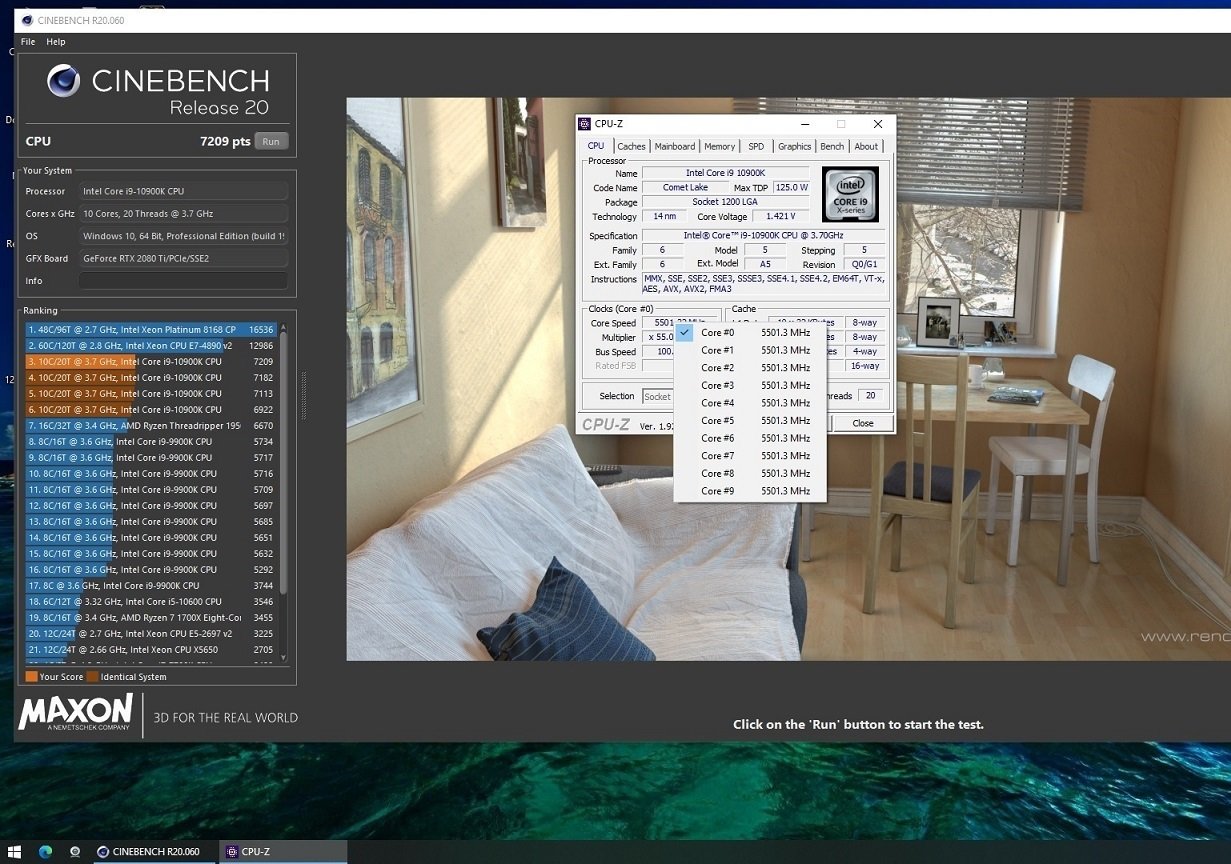Image resolution: width=1231 pixels, height=864 pixels.
Task: Open the Help menu in Cinebench
Action: pos(56,42)
